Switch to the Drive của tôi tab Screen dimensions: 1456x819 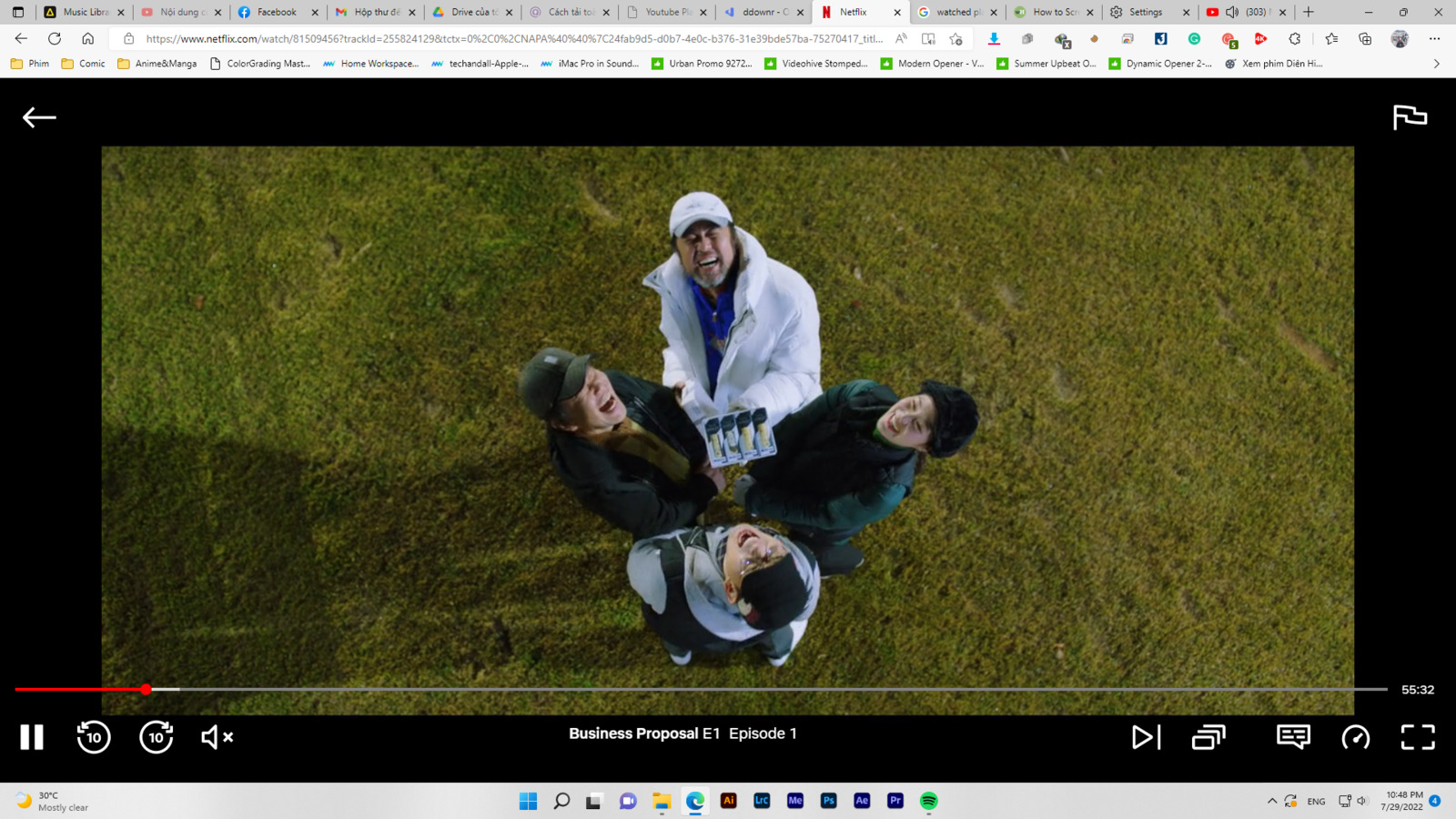[x=473, y=12]
